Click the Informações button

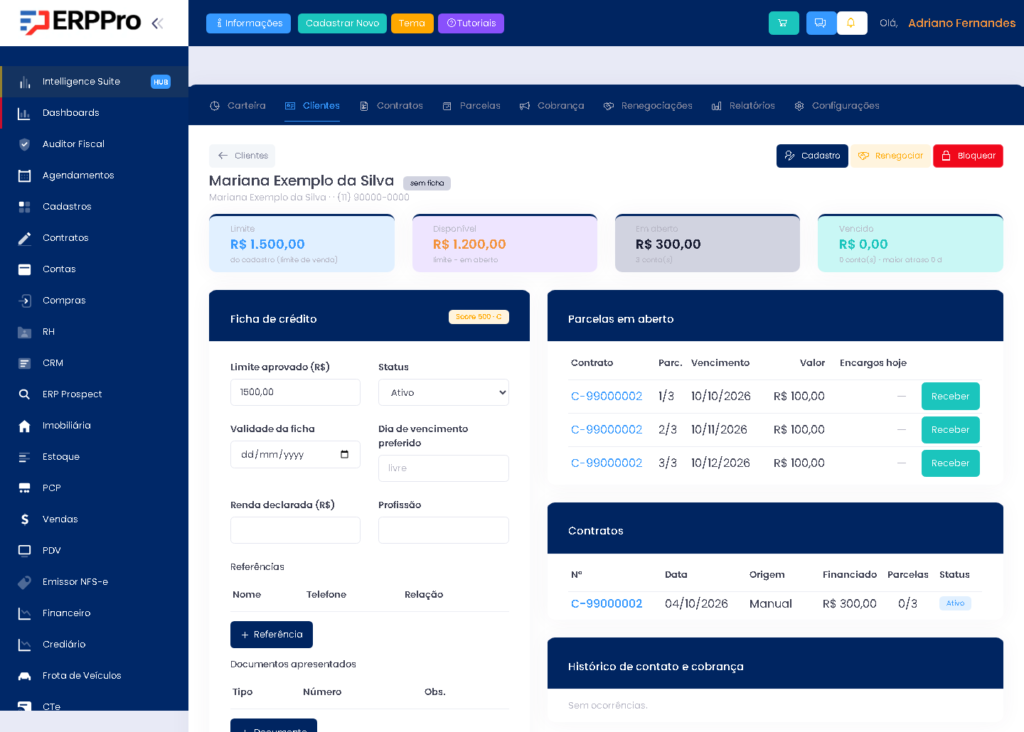point(248,24)
